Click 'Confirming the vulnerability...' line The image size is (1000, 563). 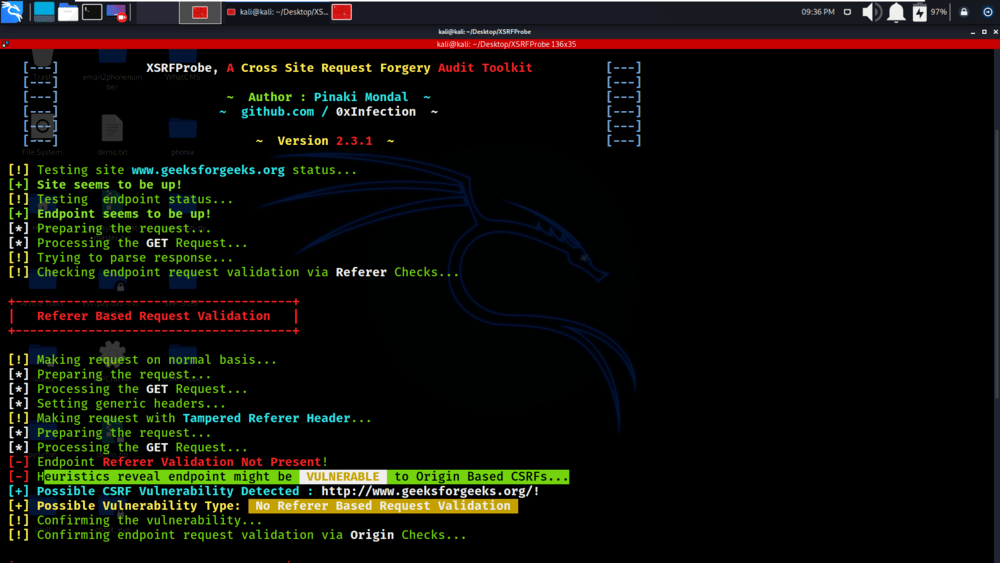(135, 521)
